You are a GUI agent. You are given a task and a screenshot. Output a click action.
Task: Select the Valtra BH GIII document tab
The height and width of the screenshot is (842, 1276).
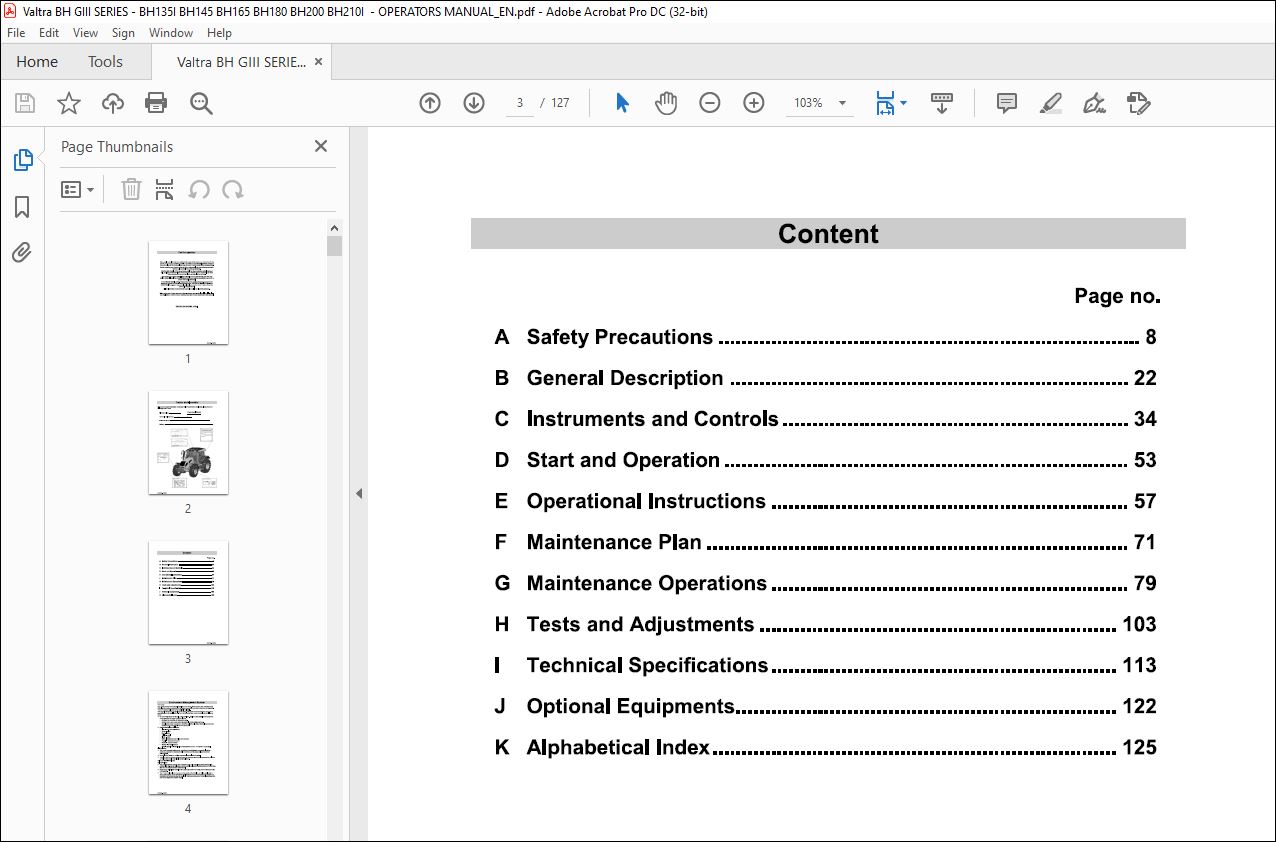pyautogui.click(x=241, y=61)
